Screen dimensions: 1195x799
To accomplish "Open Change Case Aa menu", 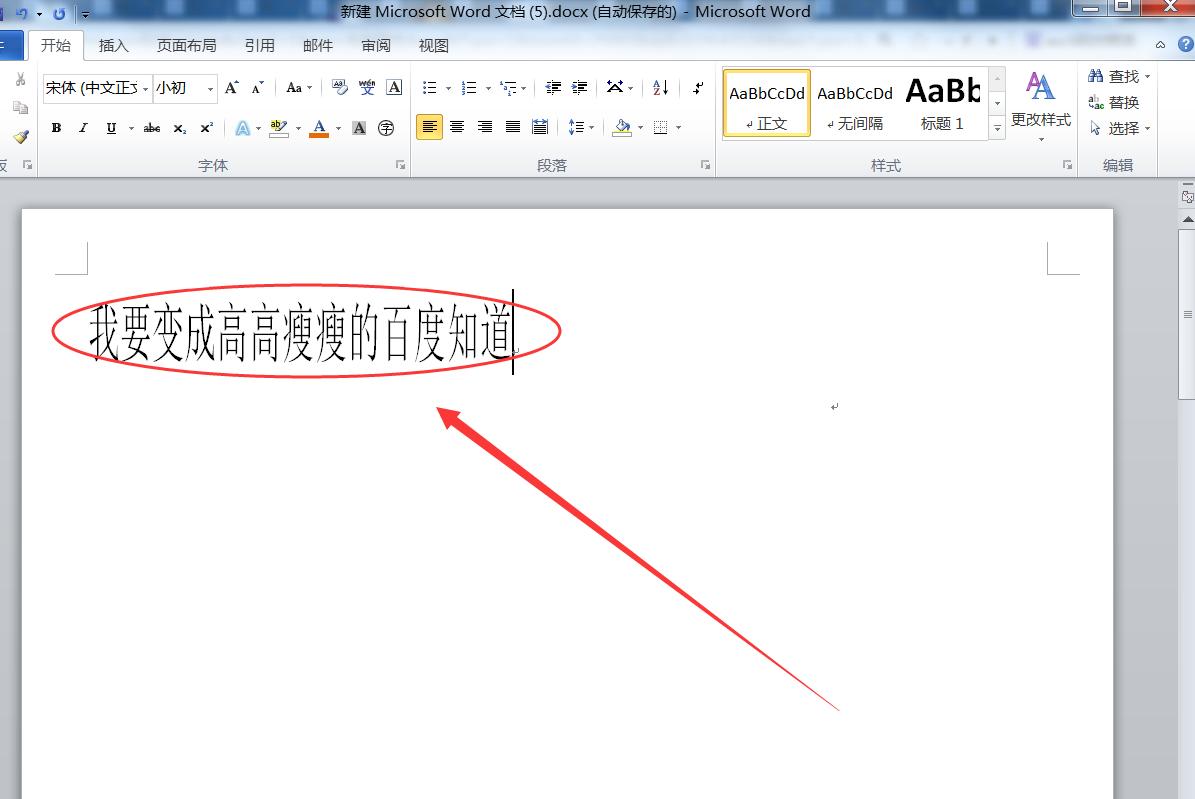I will [299, 88].
